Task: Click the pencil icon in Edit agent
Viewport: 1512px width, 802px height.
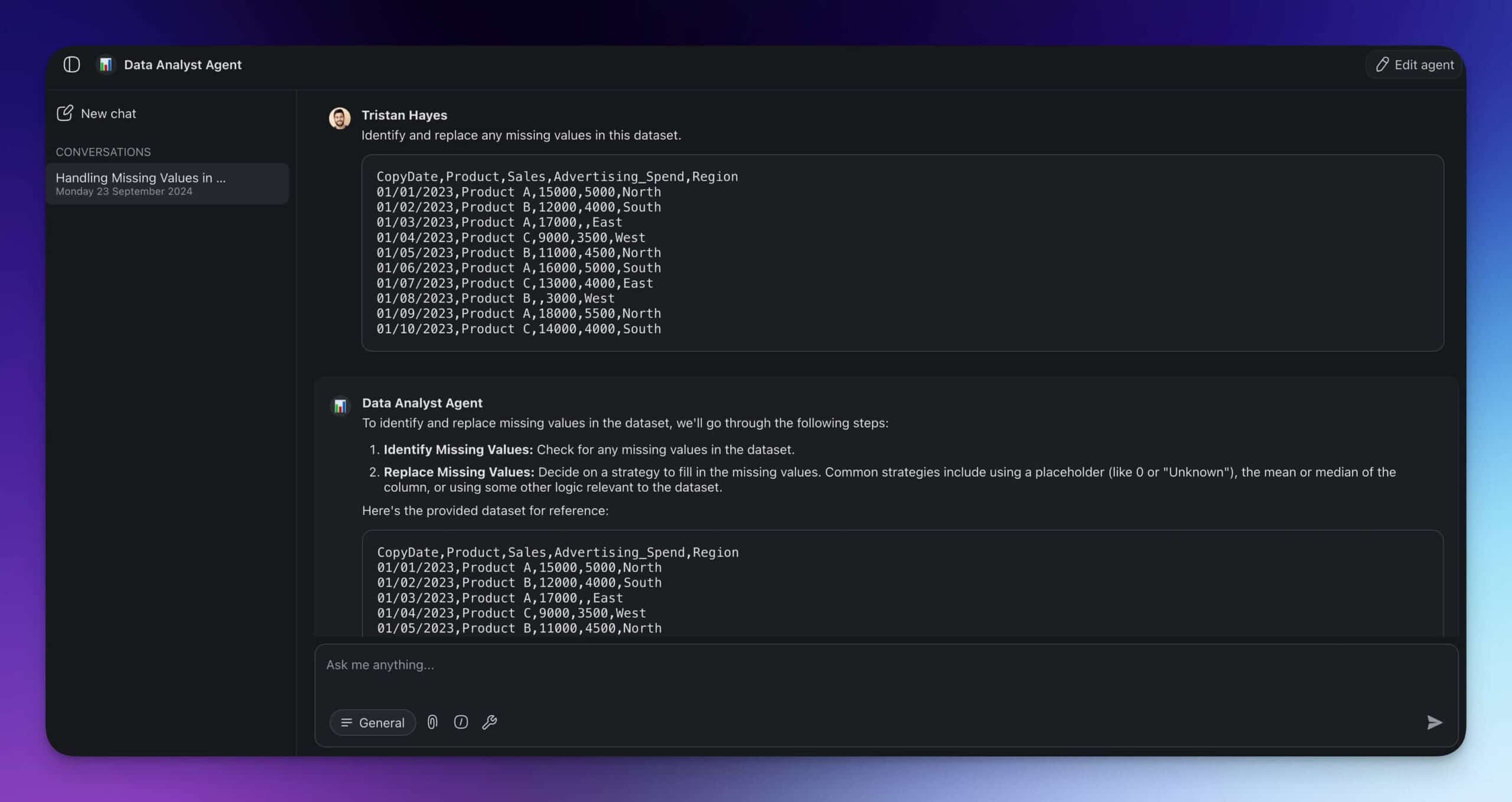Action: [x=1383, y=64]
